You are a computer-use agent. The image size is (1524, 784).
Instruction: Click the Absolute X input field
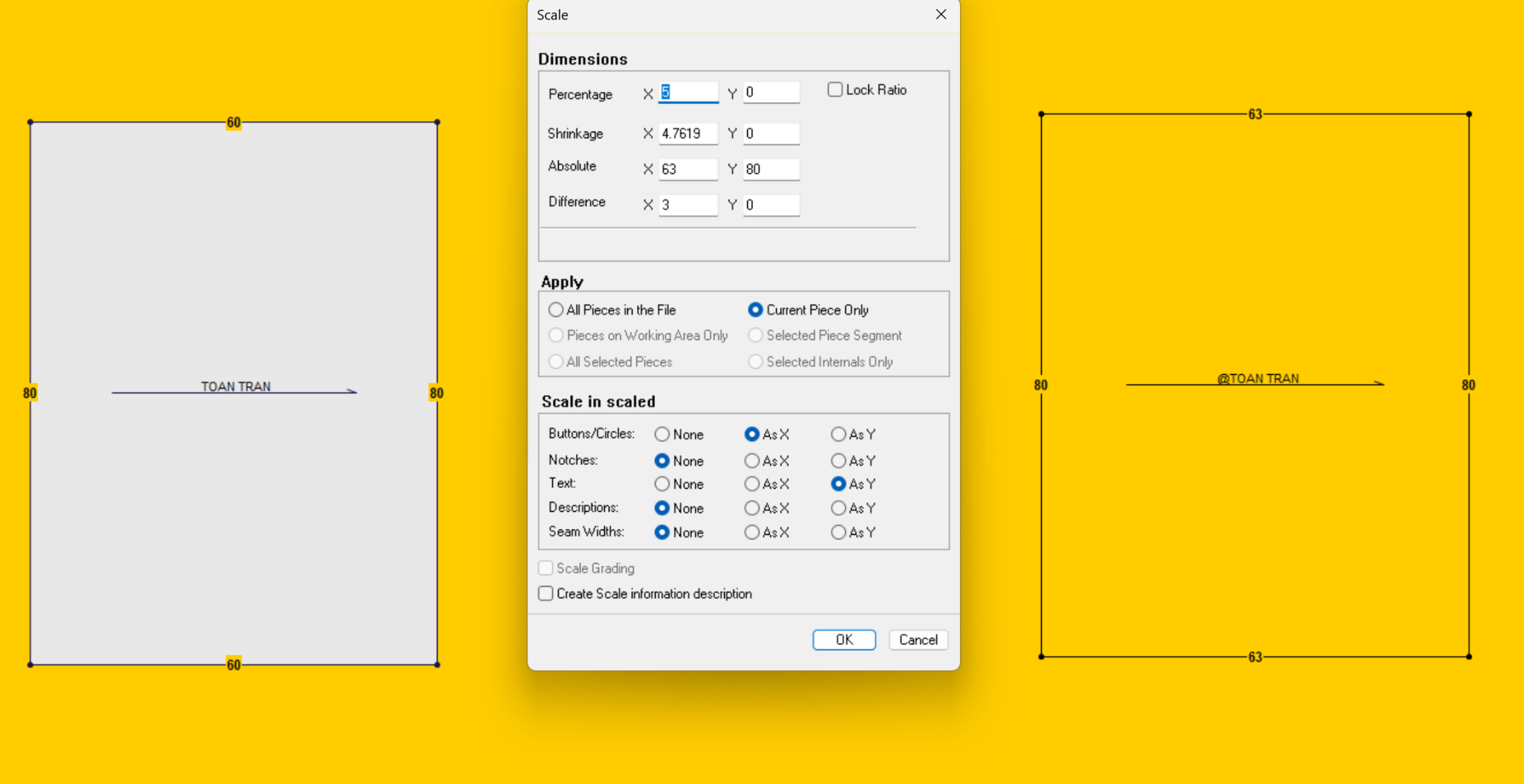[688, 170]
